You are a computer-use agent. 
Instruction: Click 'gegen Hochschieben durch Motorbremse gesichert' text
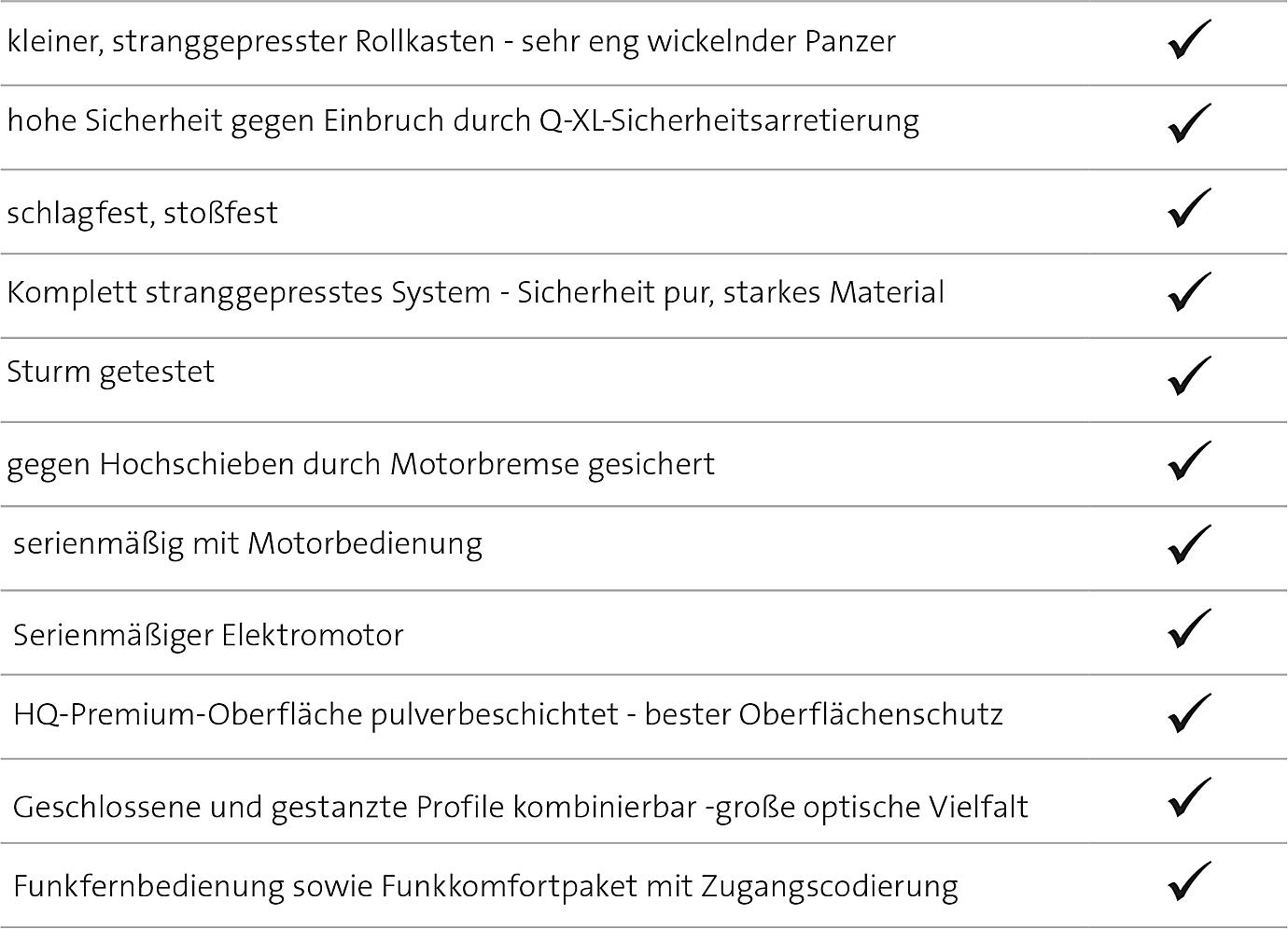tap(360, 464)
